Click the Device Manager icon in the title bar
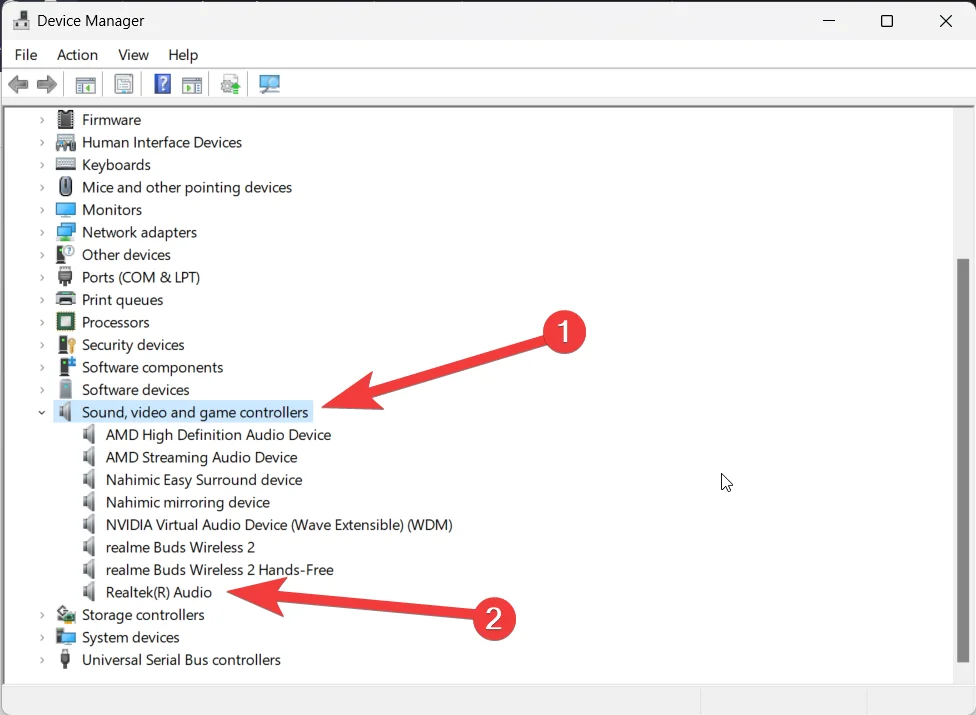 (21, 21)
